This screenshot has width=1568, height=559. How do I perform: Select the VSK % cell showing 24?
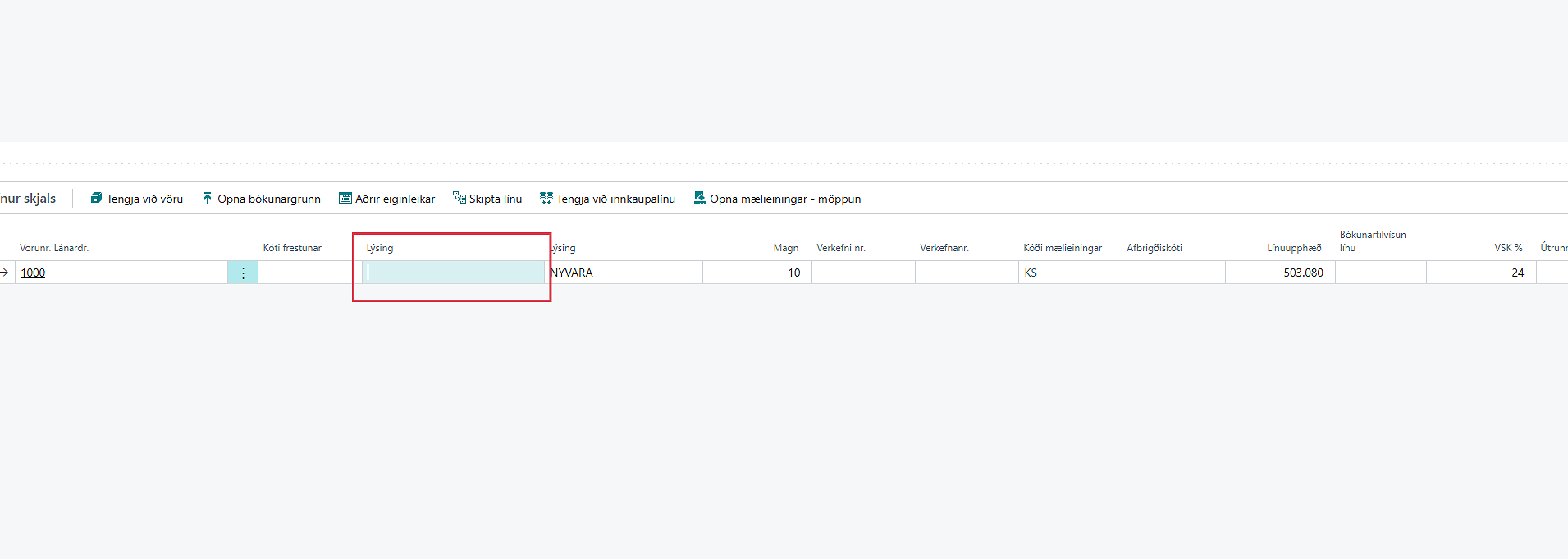1481,273
